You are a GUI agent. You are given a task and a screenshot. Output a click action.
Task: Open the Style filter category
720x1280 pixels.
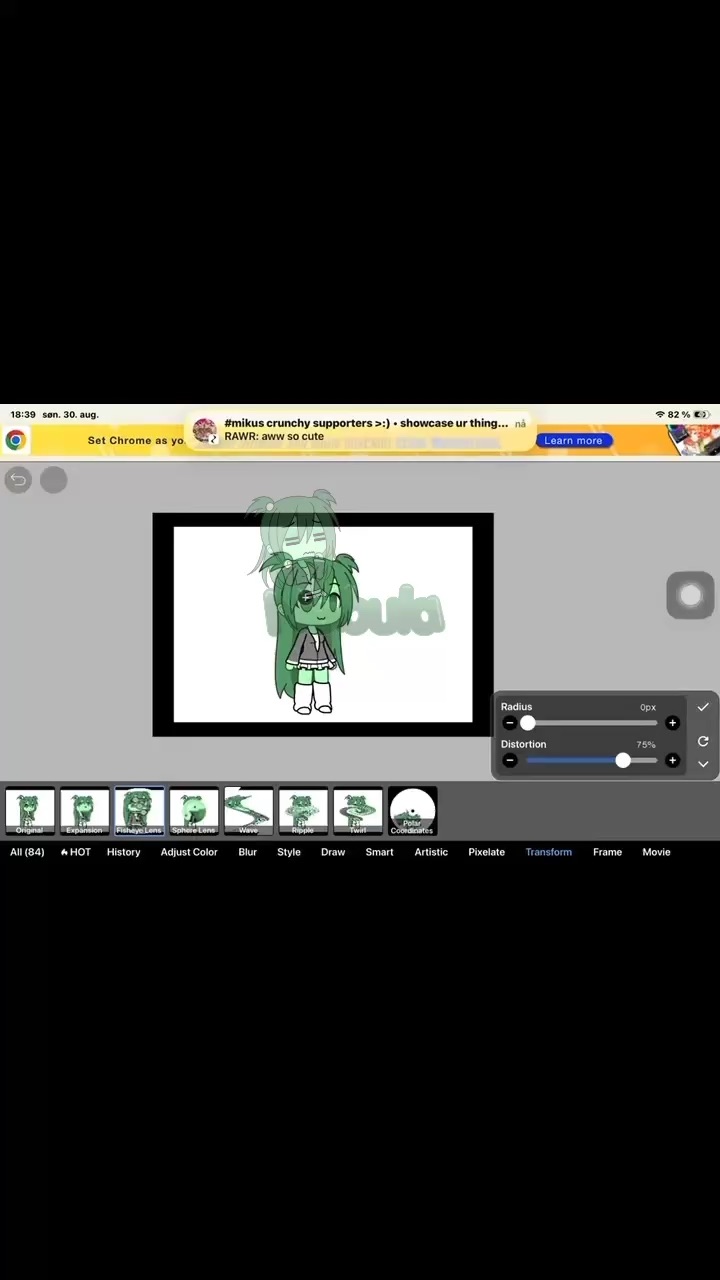[289, 852]
